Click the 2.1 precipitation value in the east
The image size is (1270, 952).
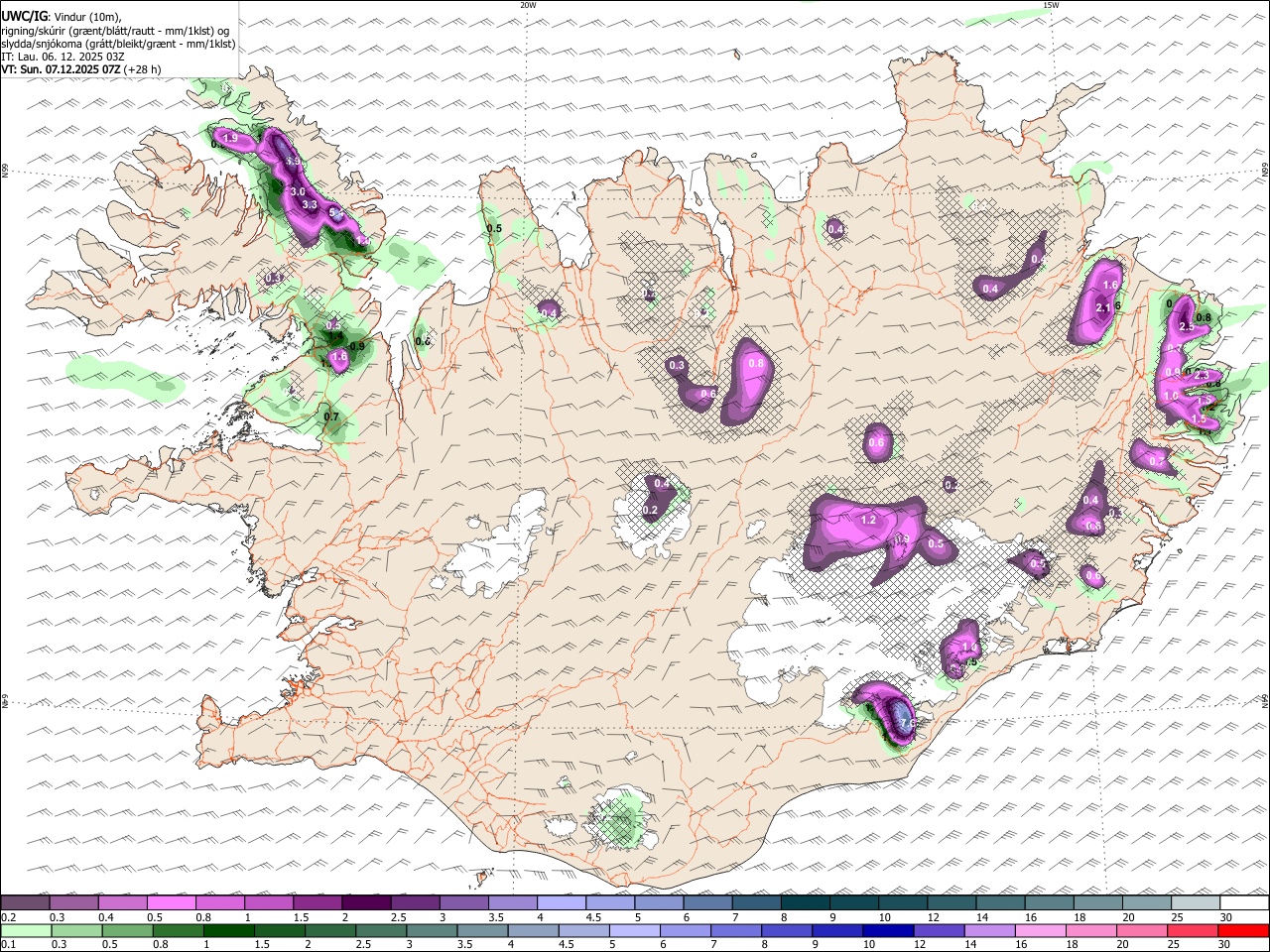pyautogui.click(x=1102, y=308)
